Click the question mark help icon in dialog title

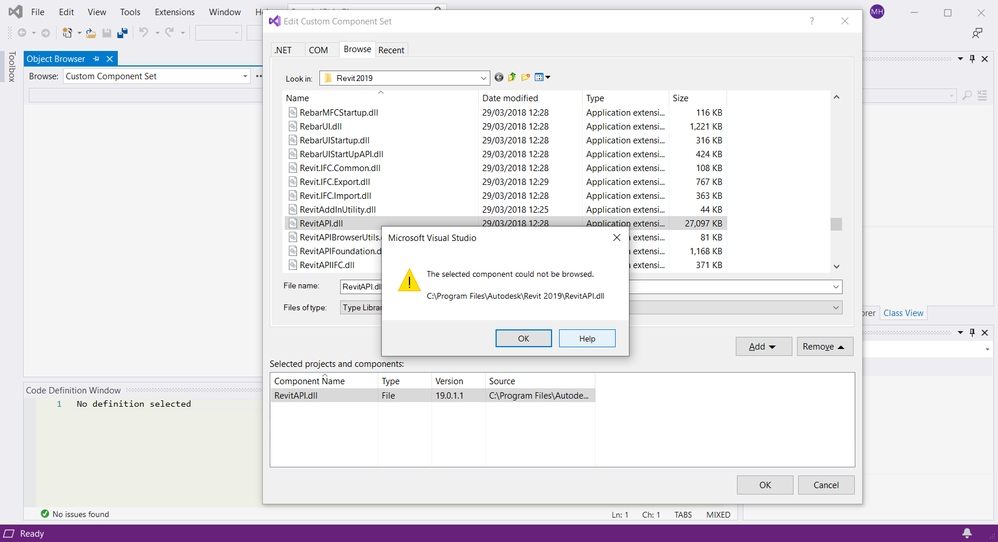click(x=812, y=21)
